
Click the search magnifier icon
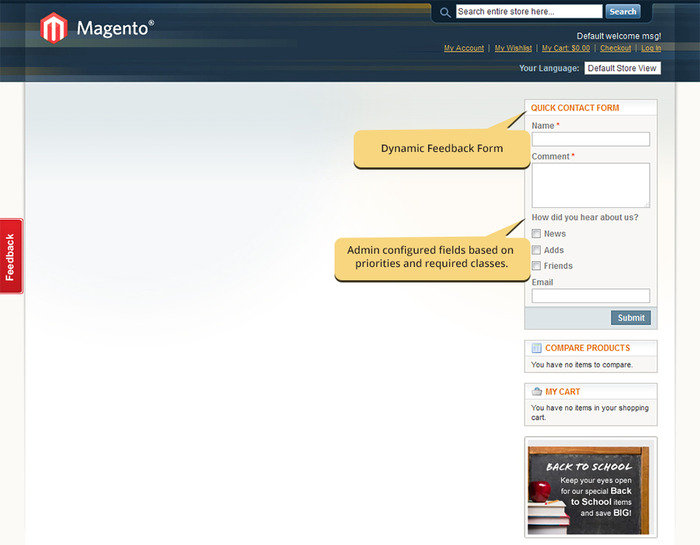445,12
